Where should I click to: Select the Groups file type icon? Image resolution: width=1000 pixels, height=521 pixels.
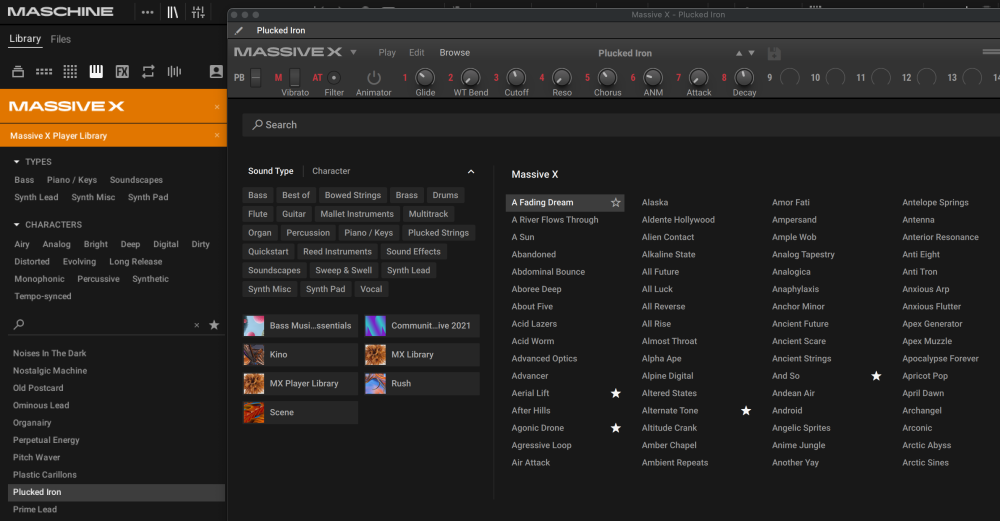pos(44,72)
